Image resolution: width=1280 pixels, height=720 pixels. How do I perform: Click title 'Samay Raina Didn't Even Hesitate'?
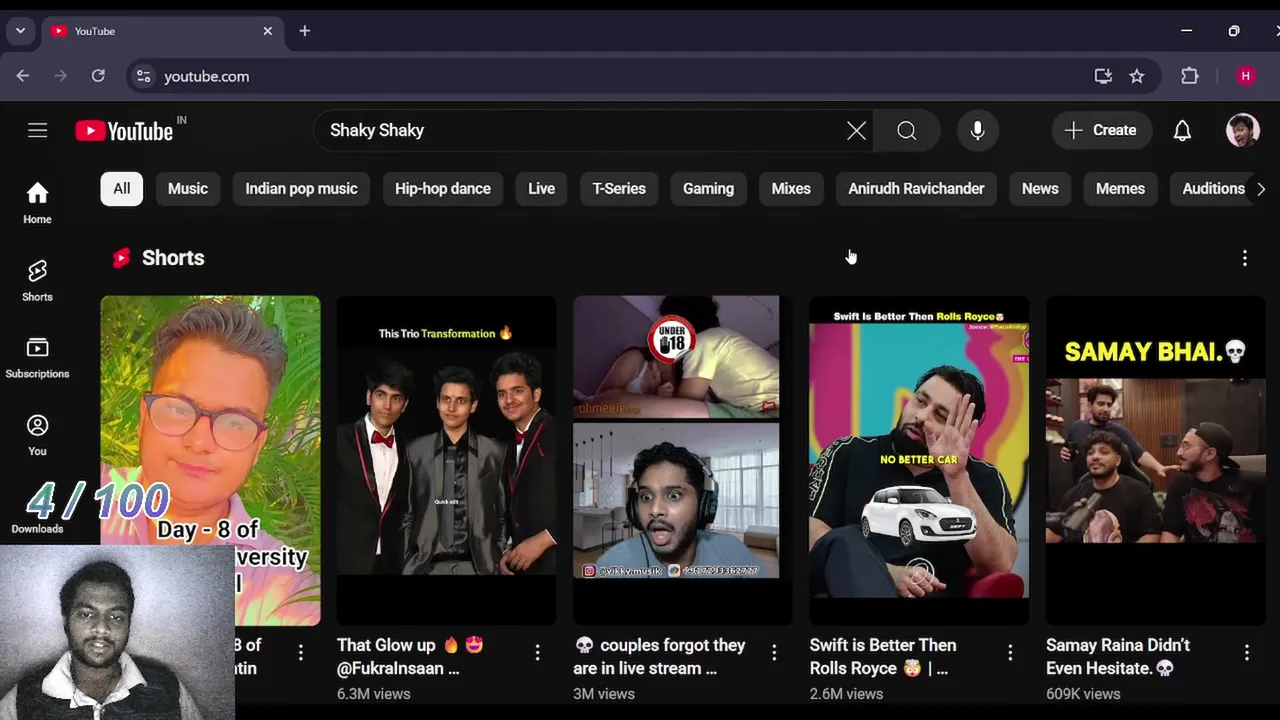(x=1118, y=657)
